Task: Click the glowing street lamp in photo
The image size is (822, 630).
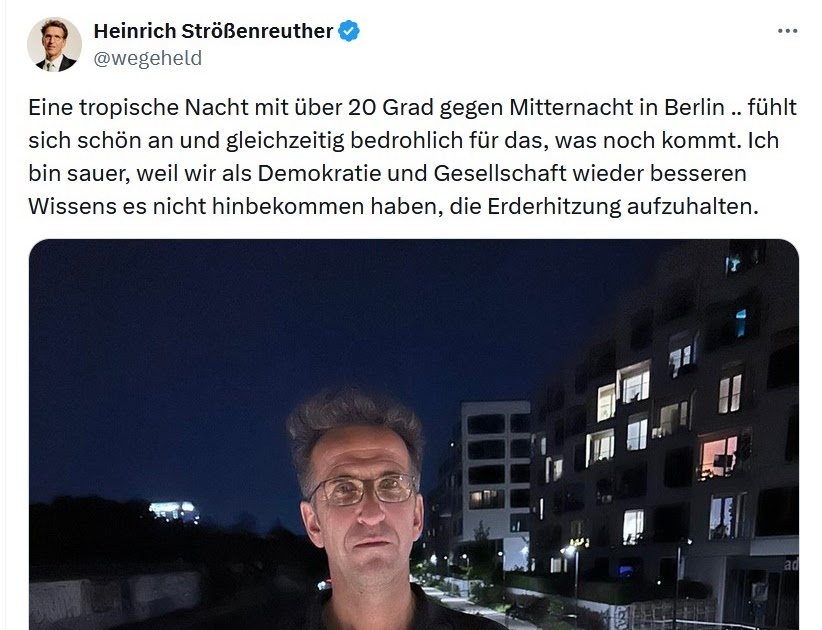Action: [x=569, y=550]
